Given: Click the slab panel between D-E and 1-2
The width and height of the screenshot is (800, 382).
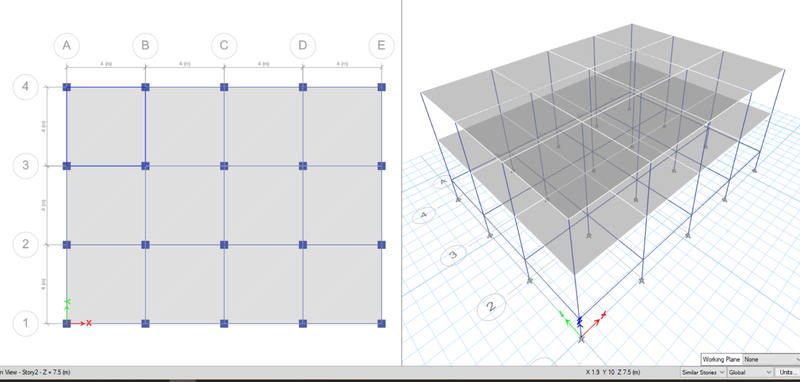Looking at the screenshot, I should point(342,284).
